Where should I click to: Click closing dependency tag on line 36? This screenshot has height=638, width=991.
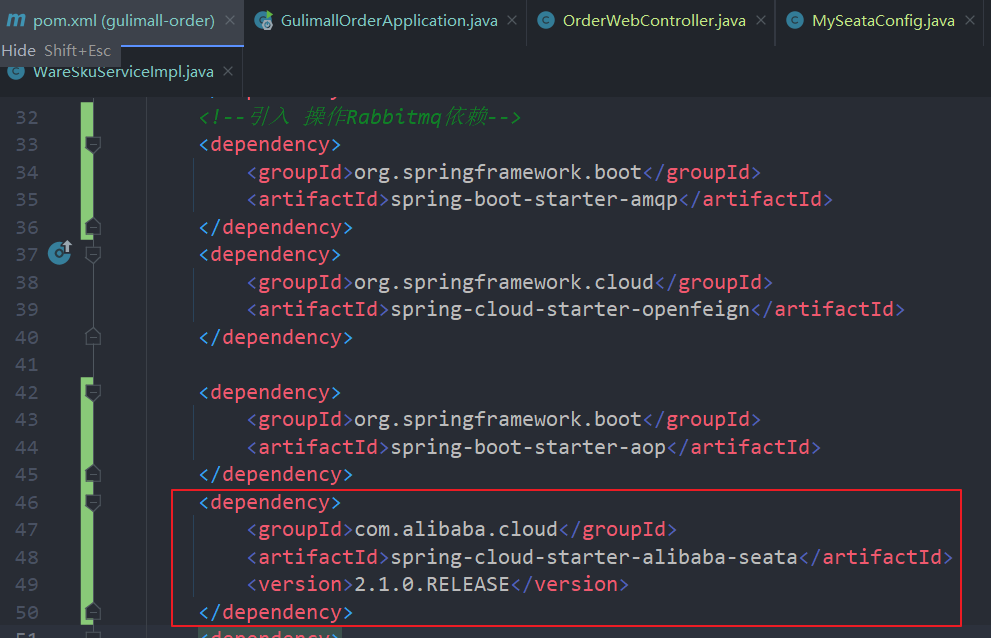point(276,227)
